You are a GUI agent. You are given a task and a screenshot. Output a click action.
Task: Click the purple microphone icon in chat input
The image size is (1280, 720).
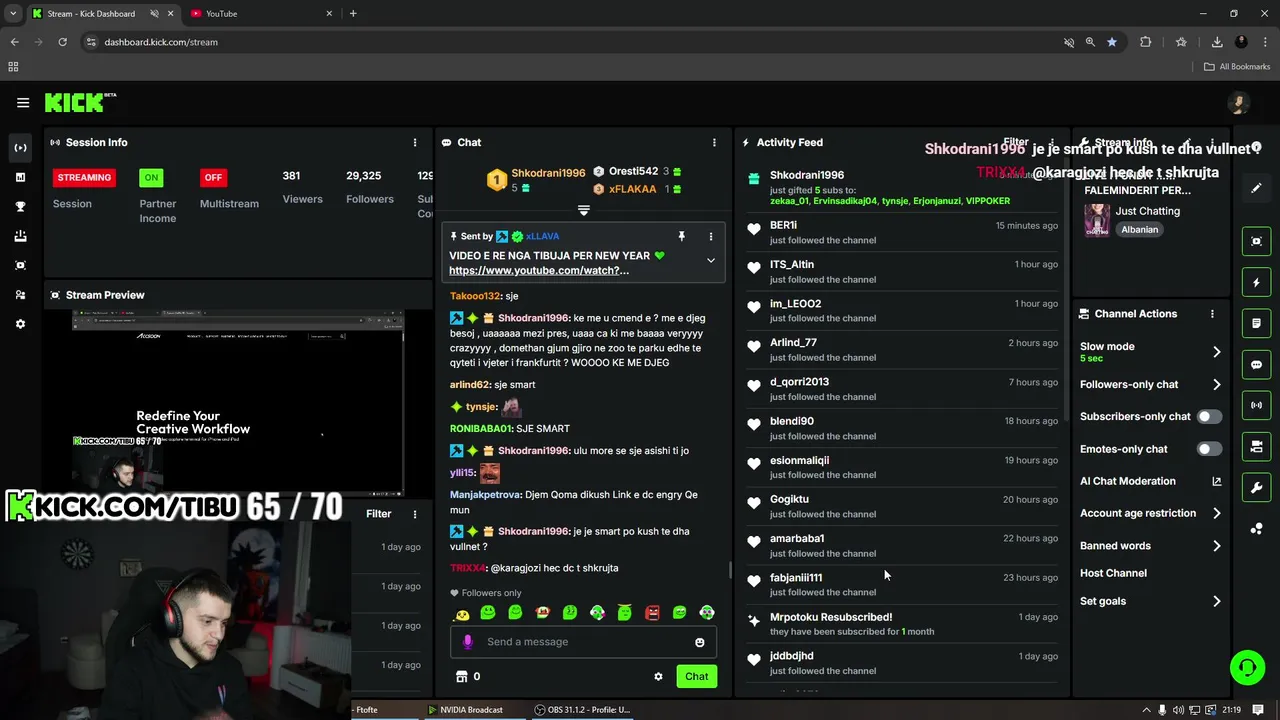coord(467,642)
